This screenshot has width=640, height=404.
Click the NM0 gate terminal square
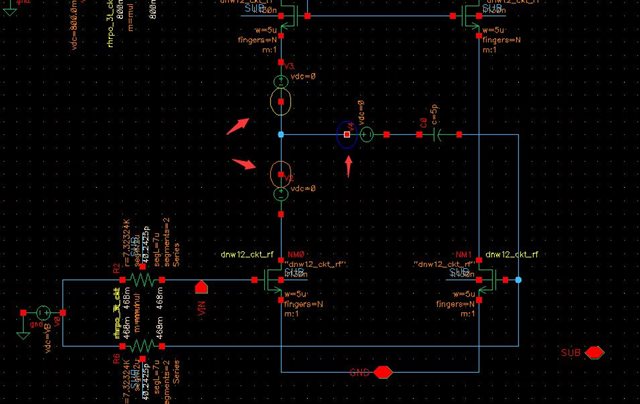(x=255, y=280)
